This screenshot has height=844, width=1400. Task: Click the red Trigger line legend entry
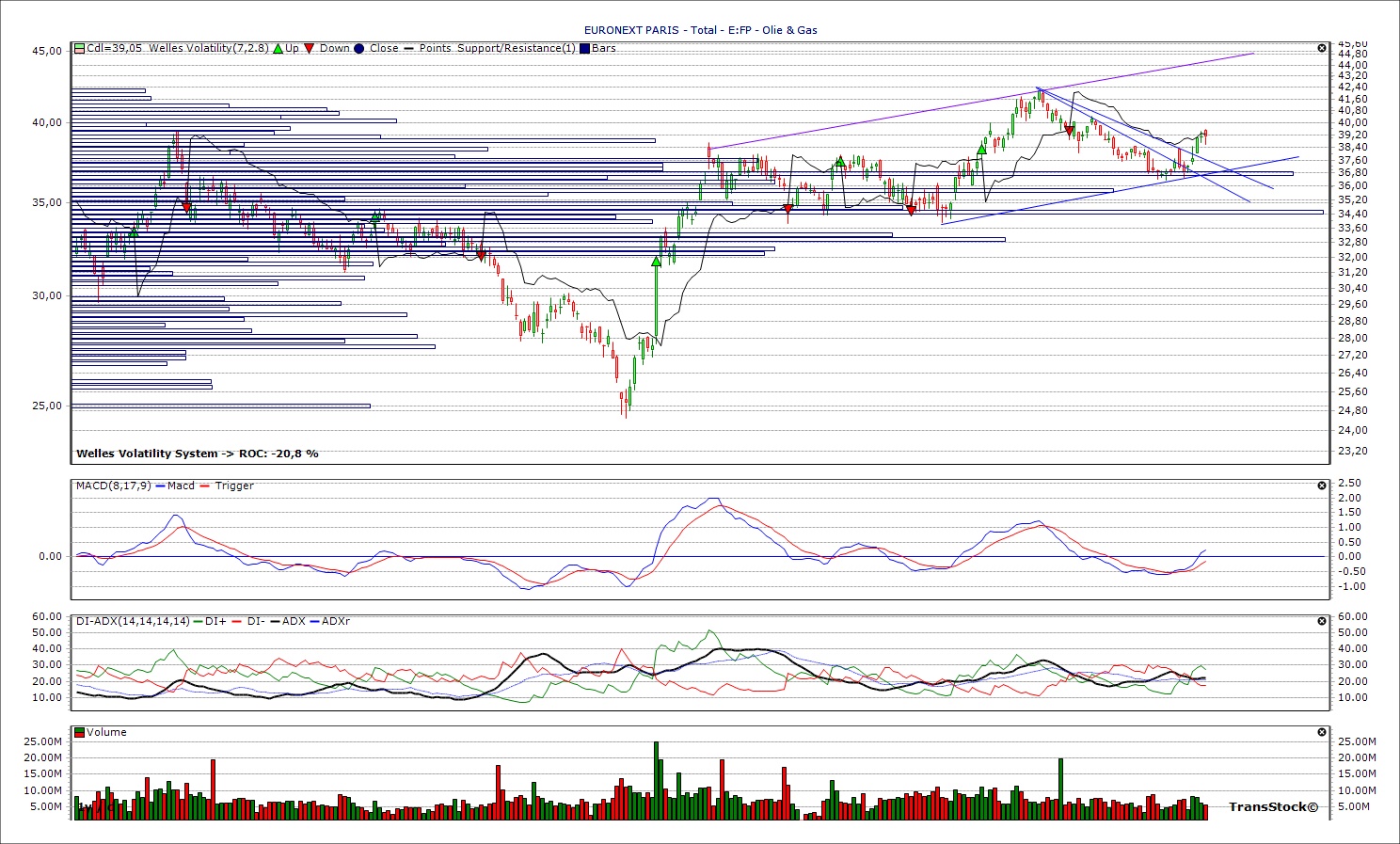pyautogui.click(x=226, y=486)
